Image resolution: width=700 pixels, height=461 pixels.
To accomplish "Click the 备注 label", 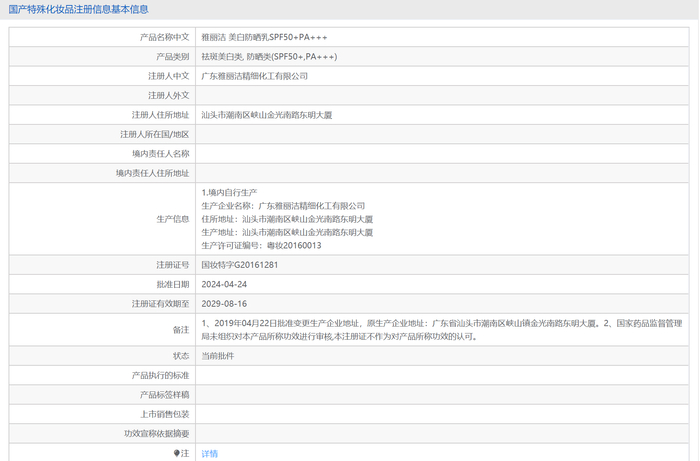I will [x=181, y=330].
